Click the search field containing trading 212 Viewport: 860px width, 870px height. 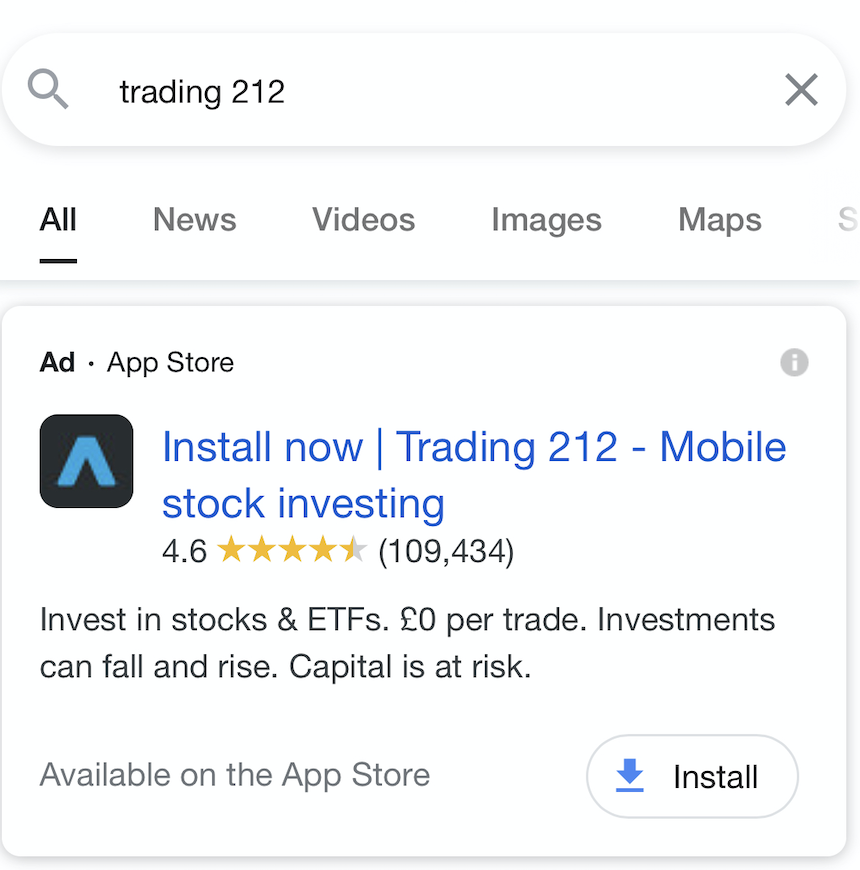pyautogui.click(x=424, y=90)
